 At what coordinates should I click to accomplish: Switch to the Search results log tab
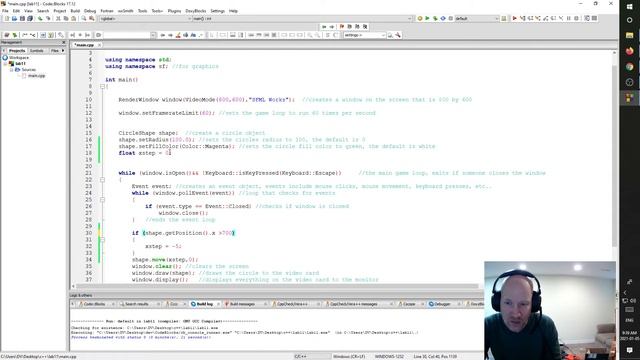point(137,304)
